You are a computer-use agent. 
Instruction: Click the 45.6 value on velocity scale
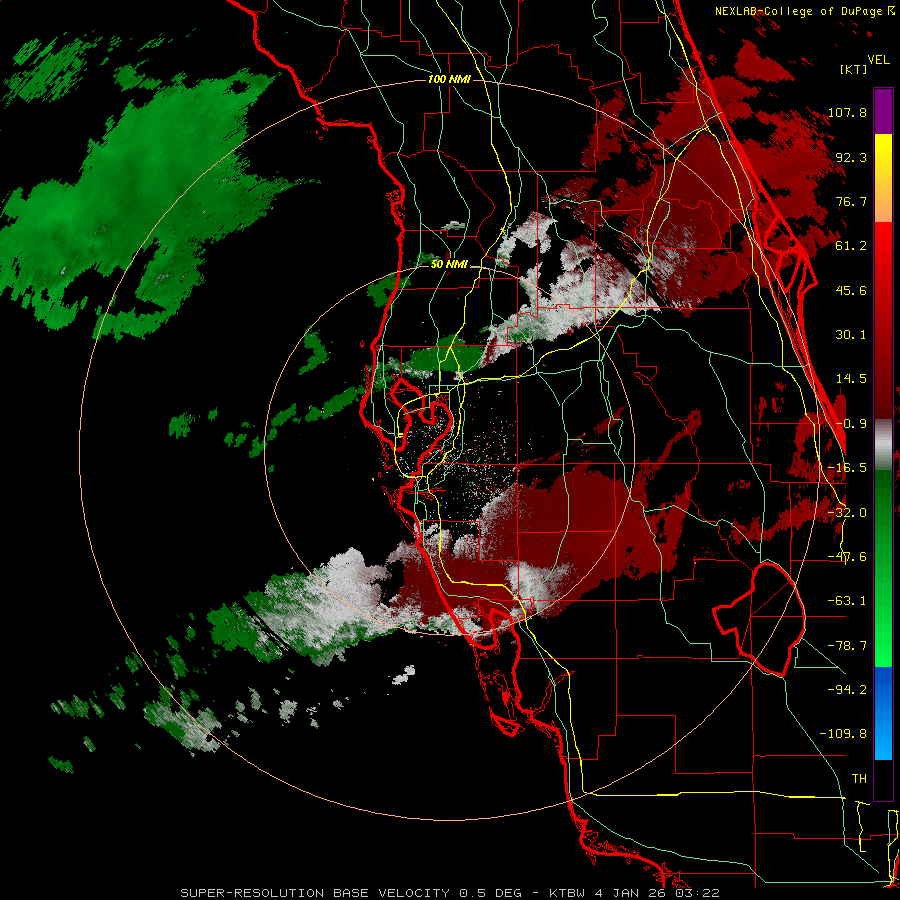(x=851, y=290)
